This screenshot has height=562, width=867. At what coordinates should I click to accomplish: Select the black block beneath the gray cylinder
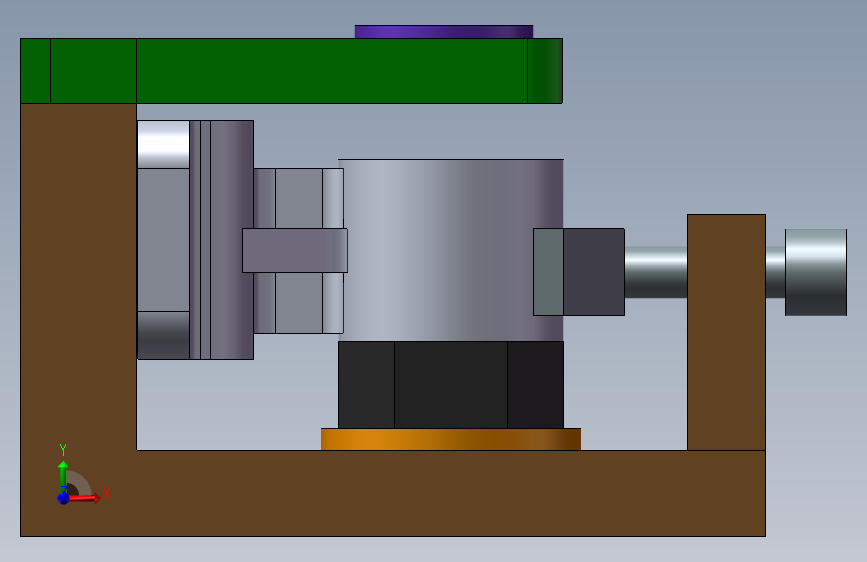451,384
